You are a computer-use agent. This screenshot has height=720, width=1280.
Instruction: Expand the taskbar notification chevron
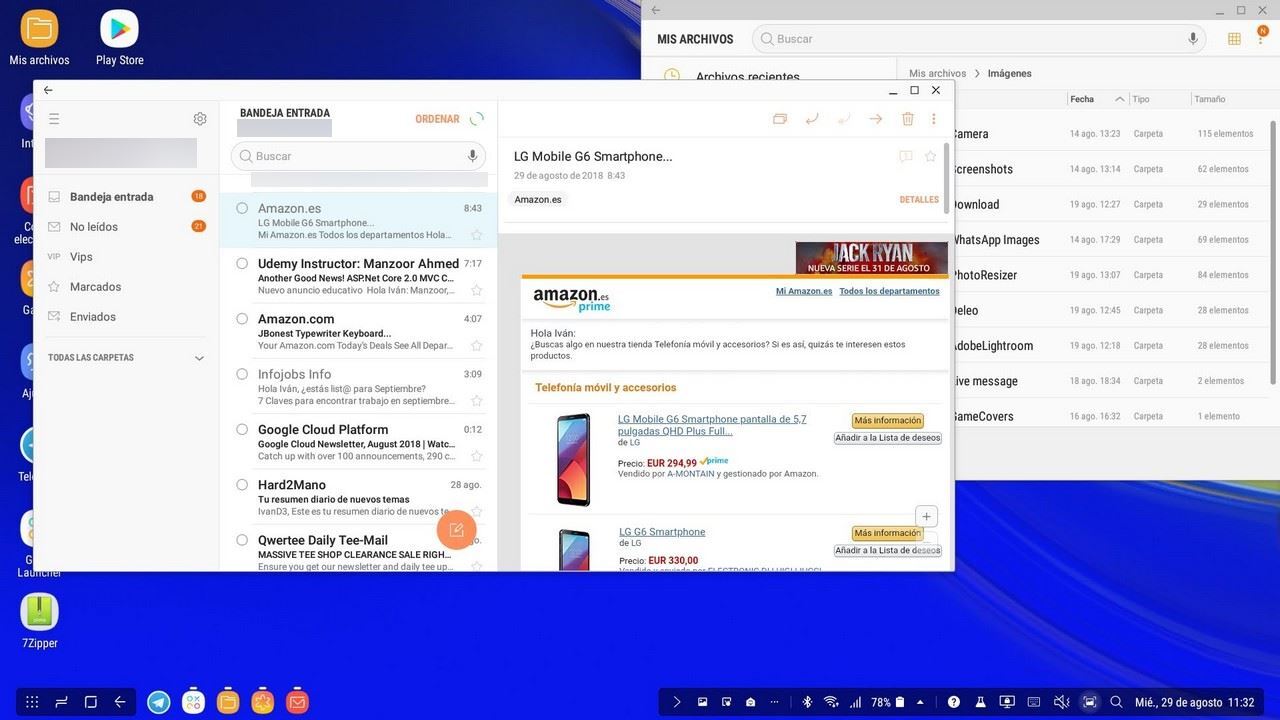[677, 702]
